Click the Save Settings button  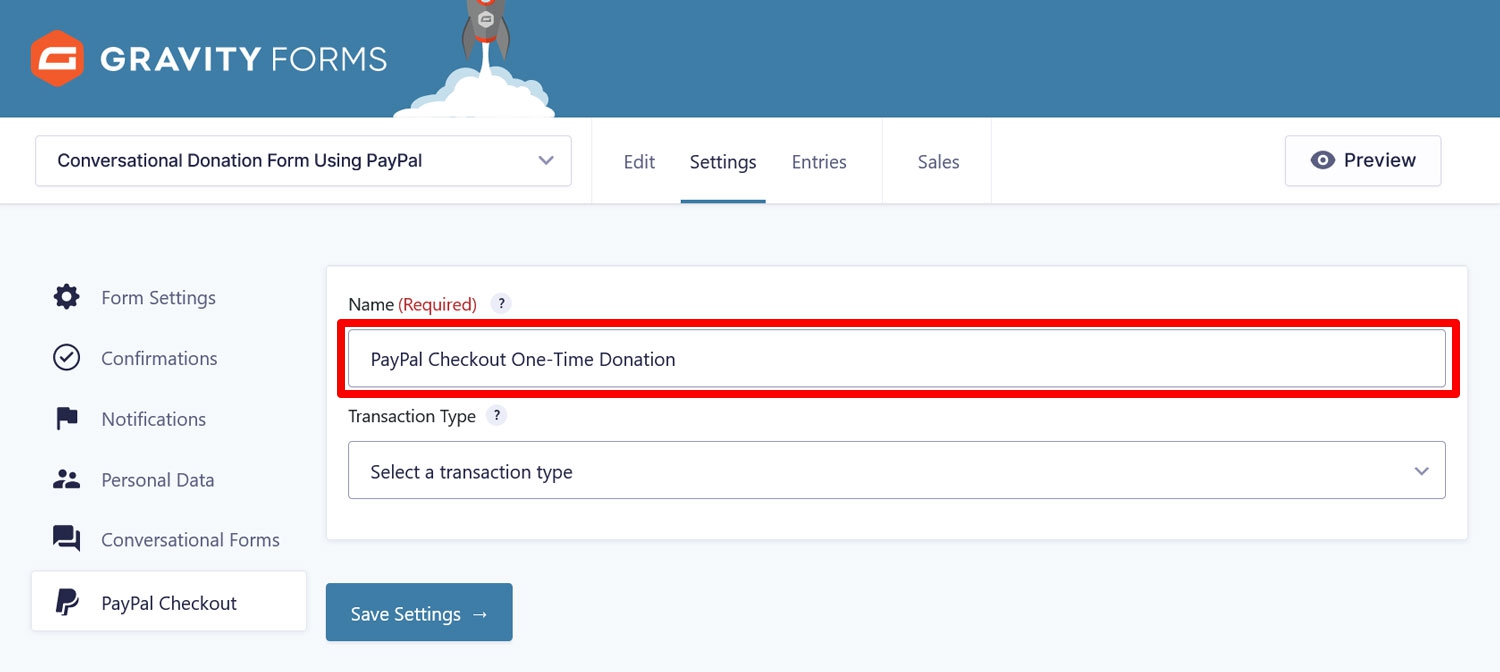[x=419, y=612]
